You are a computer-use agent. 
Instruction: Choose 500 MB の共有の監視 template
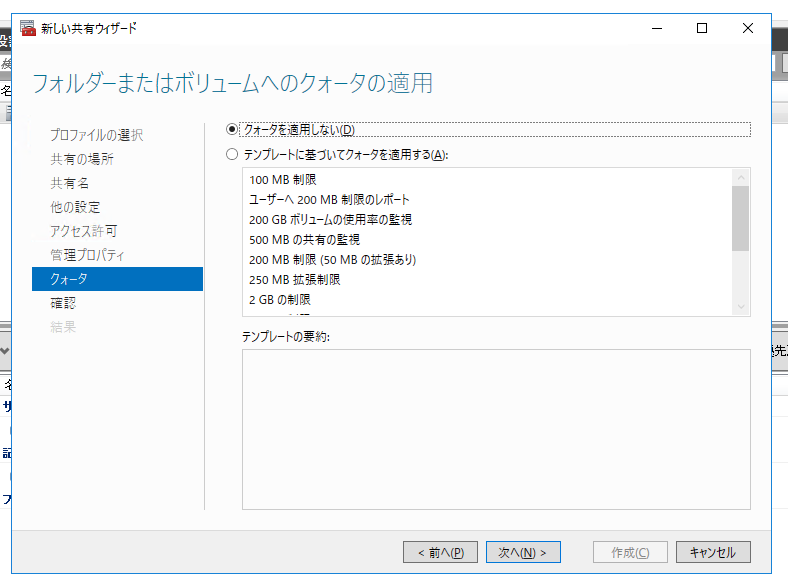(305, 240)
